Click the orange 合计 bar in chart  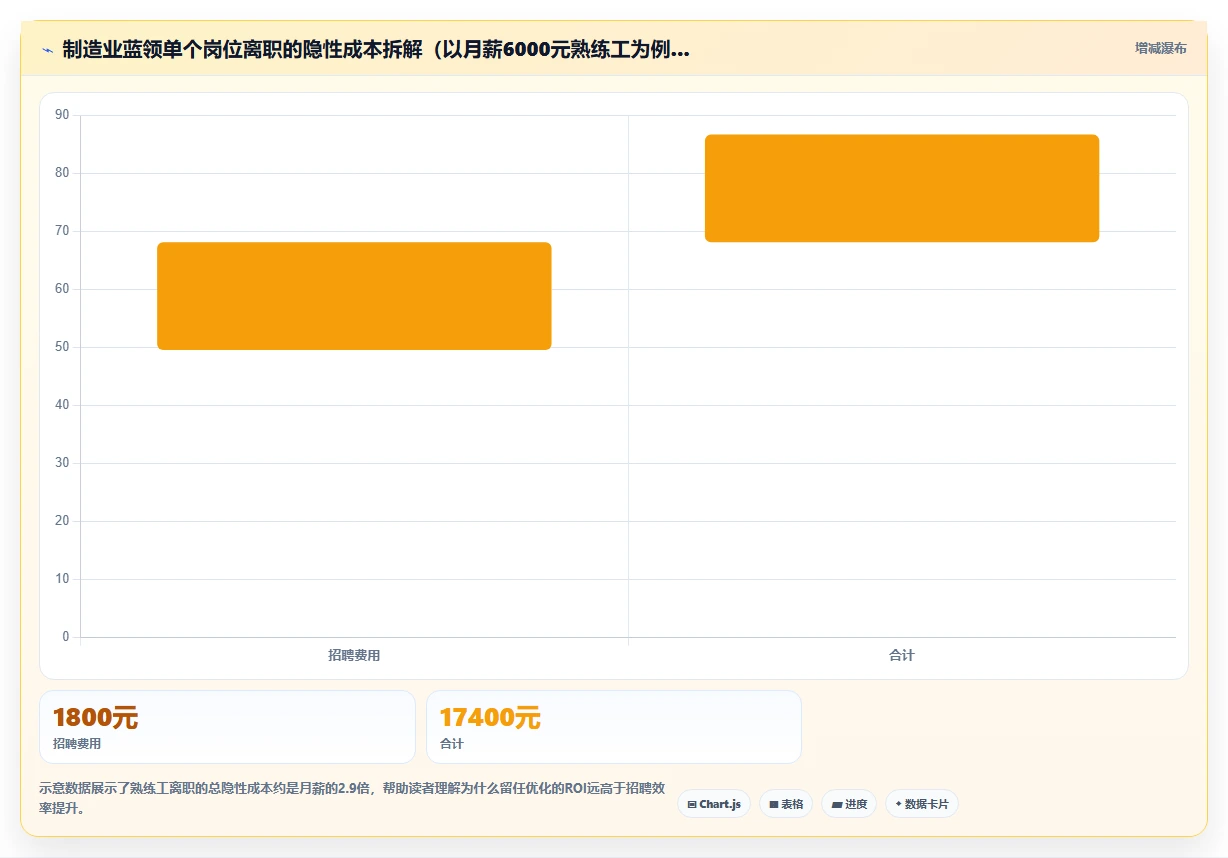(x=902, y=188)
